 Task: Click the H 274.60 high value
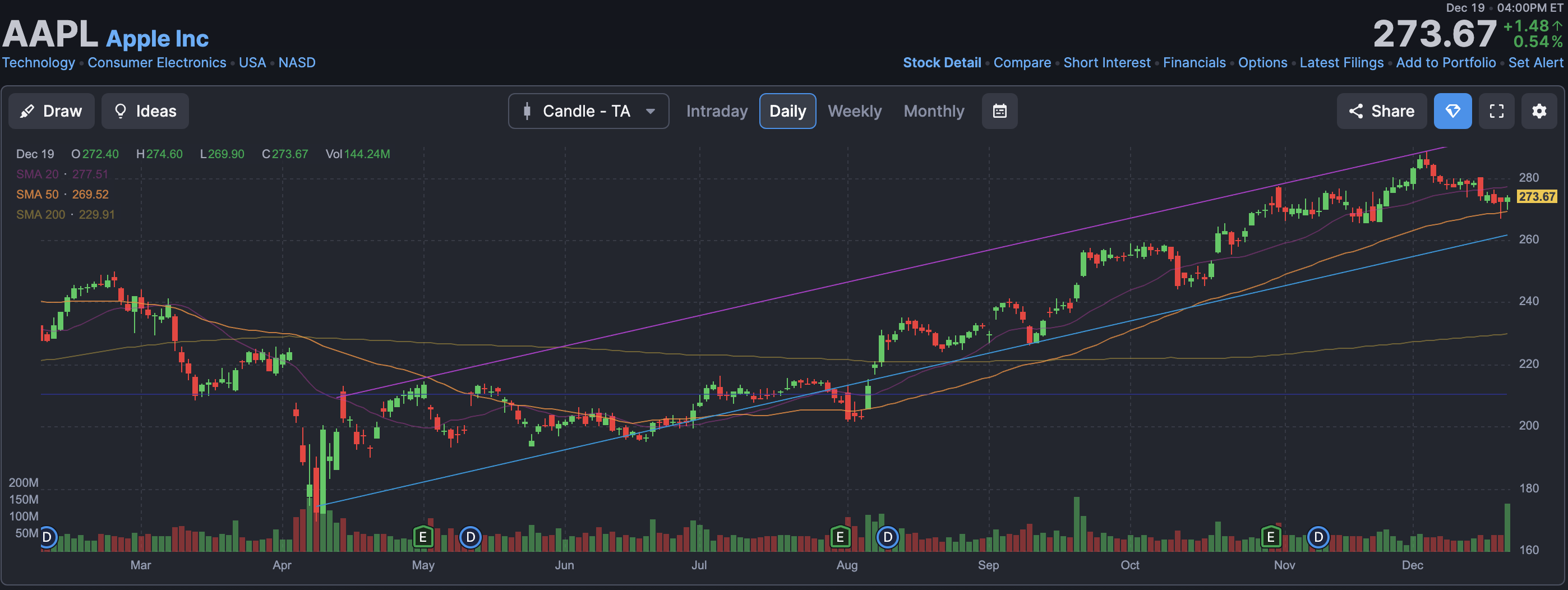coord(159,154)
